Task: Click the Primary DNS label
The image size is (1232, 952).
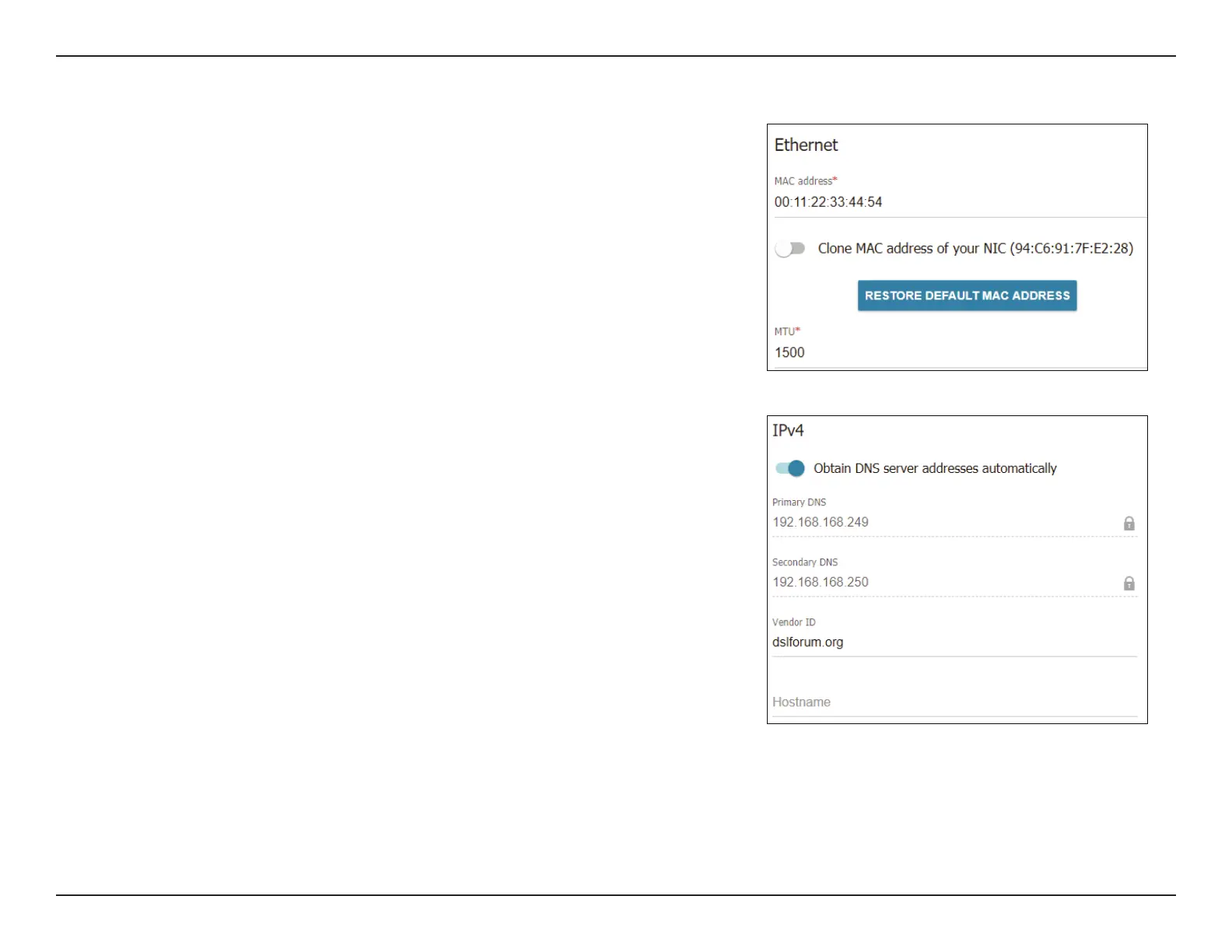Action: [x=799, y=502]
